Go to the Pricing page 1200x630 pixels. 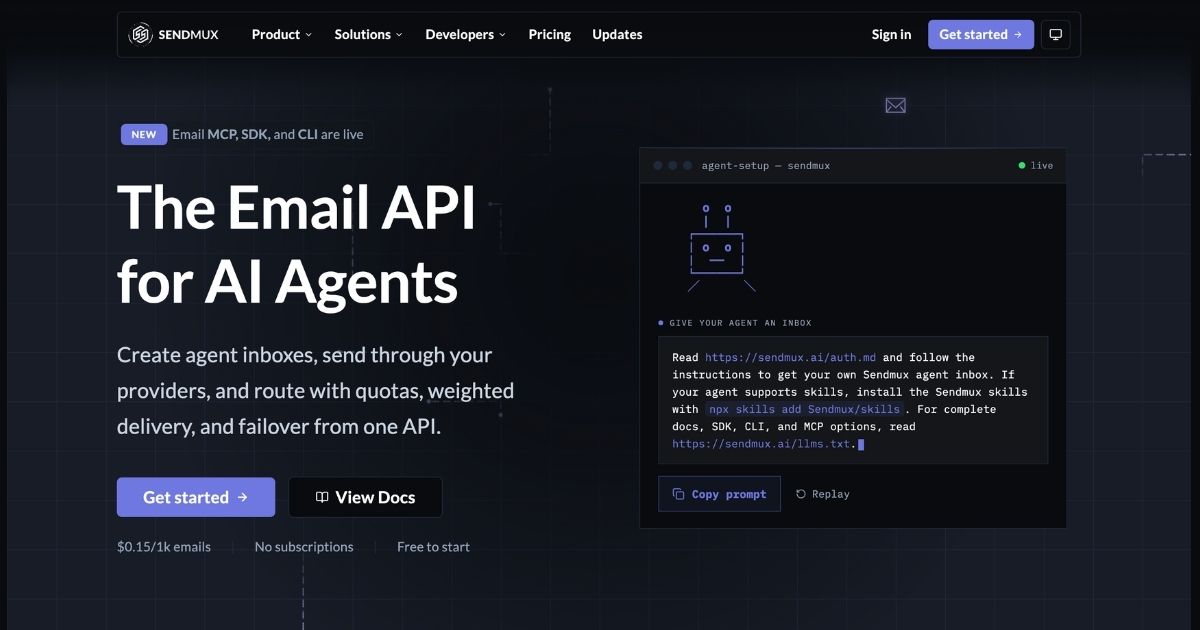[550, 34]
